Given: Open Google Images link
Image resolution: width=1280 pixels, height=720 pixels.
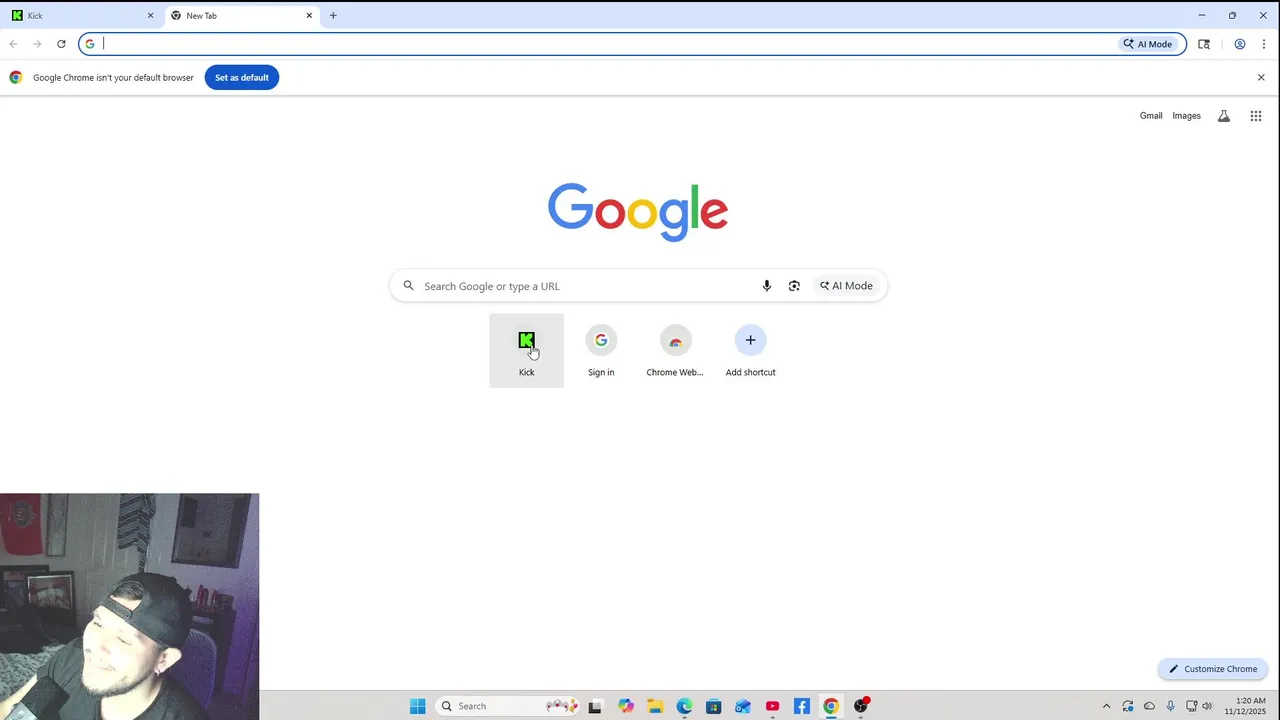Looking at the screenshot, I should (1186, 116).
